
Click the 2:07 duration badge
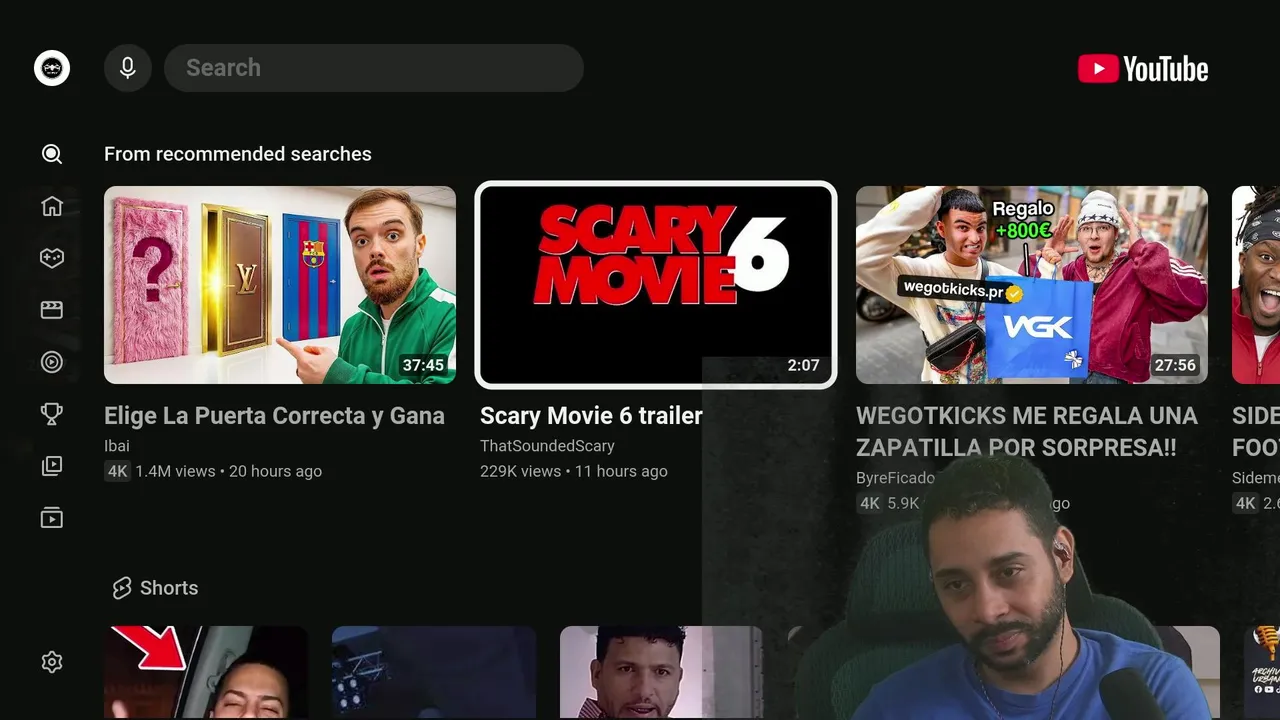pos(803,366)
